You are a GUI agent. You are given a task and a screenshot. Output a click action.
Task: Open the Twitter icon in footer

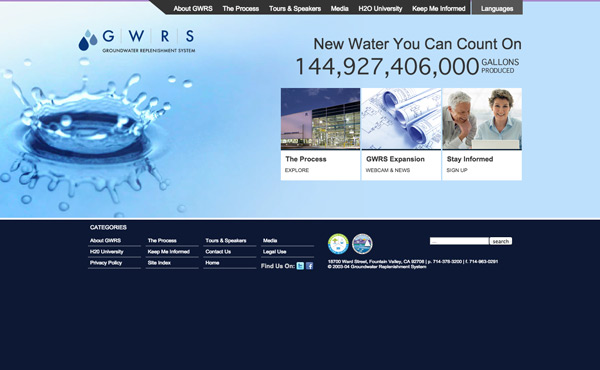click(x=300, y=266)
